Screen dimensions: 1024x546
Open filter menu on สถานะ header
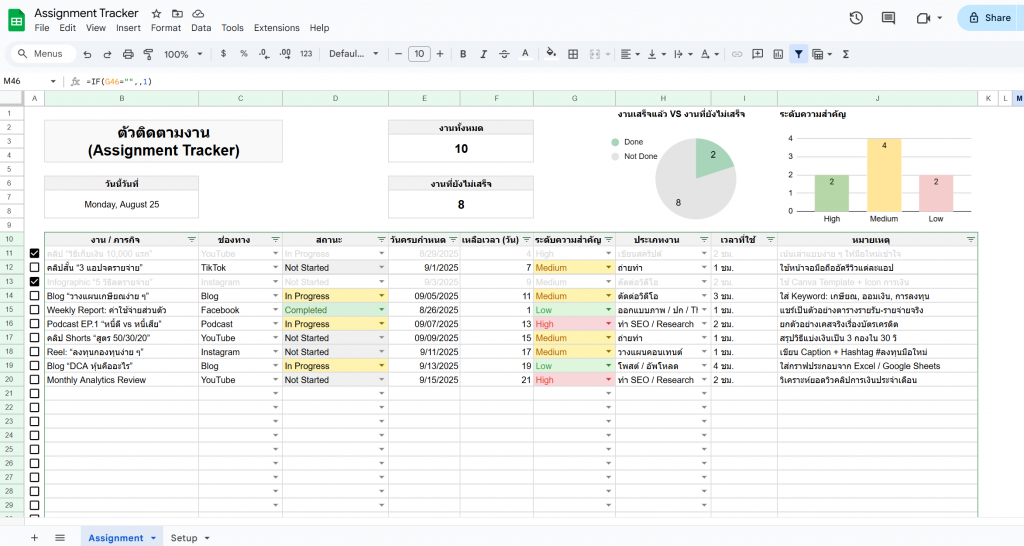pyautogui.click(x=381, y=240)
